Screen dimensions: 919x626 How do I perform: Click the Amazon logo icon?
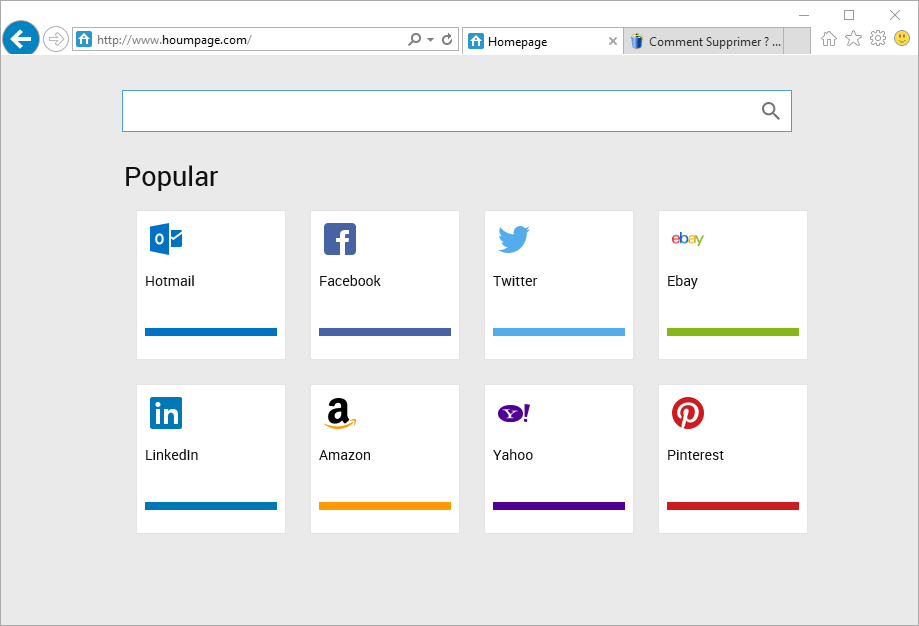click(340, 413)
